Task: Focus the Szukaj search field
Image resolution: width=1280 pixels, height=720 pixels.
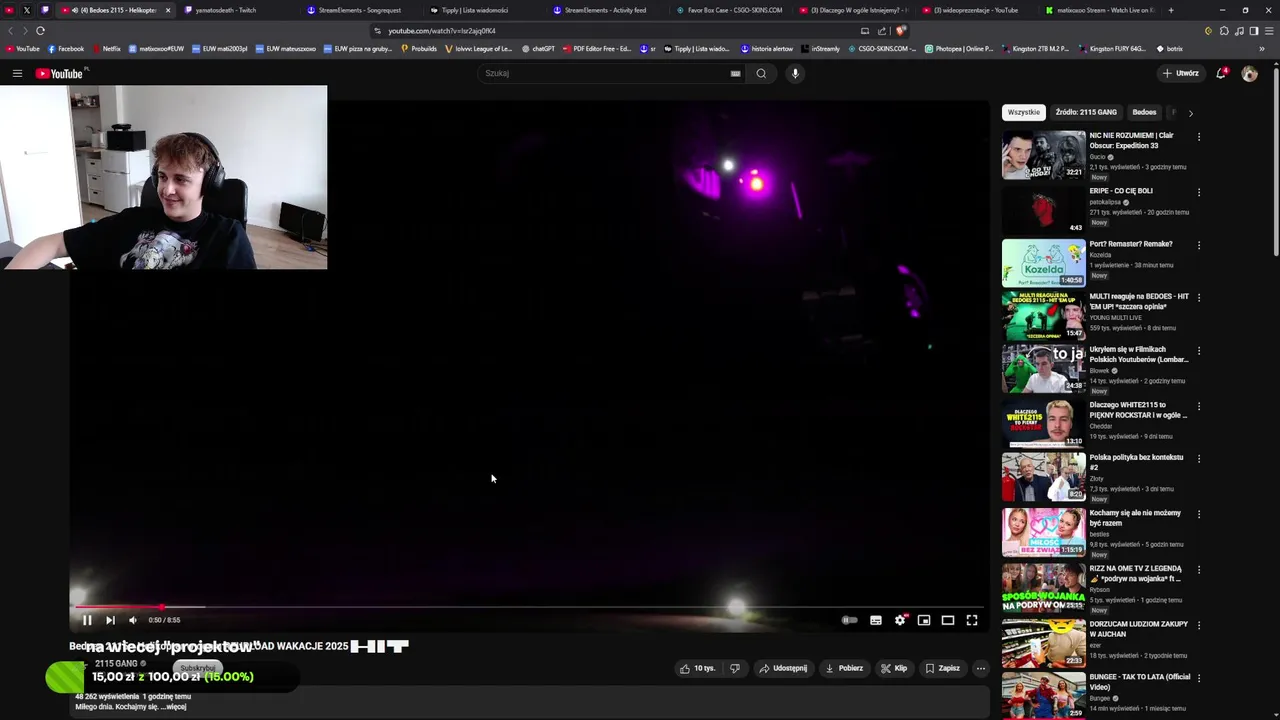Action: 605,73
